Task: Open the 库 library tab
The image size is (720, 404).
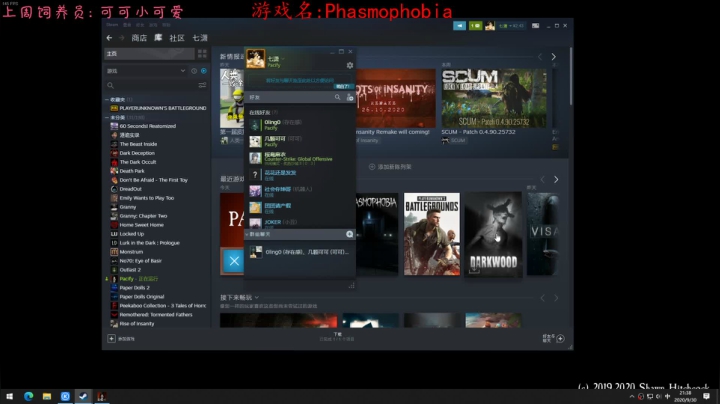Action: pos(158,38)
